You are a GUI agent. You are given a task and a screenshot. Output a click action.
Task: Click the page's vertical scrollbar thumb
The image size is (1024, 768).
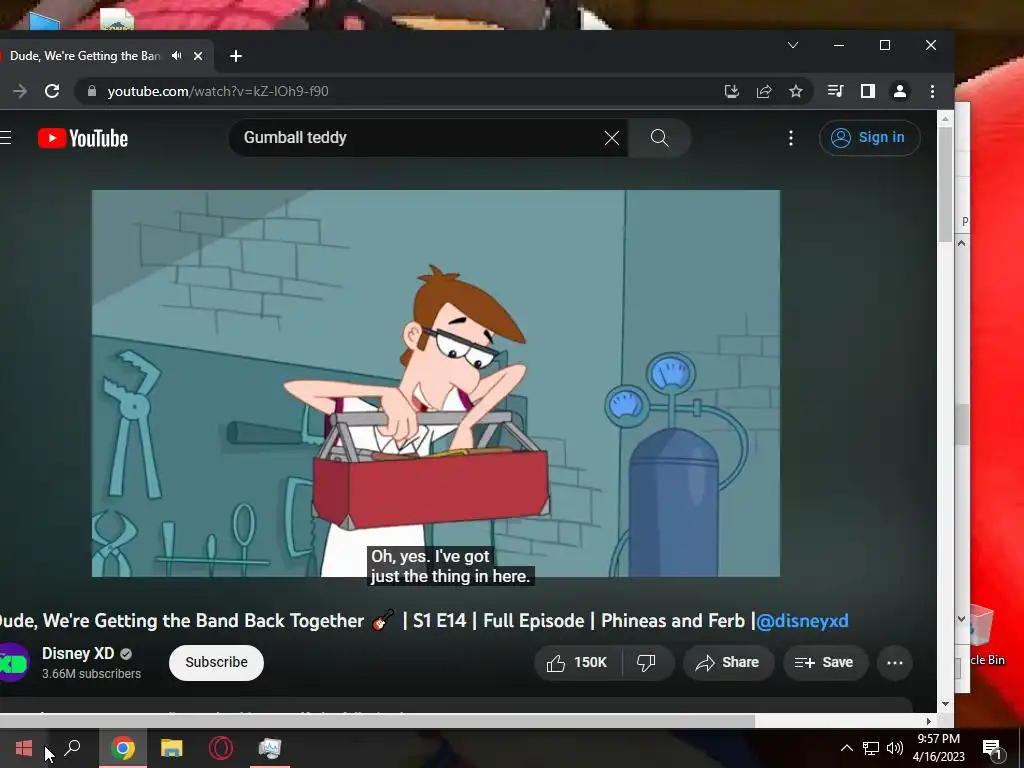click(x=945, y=184)
